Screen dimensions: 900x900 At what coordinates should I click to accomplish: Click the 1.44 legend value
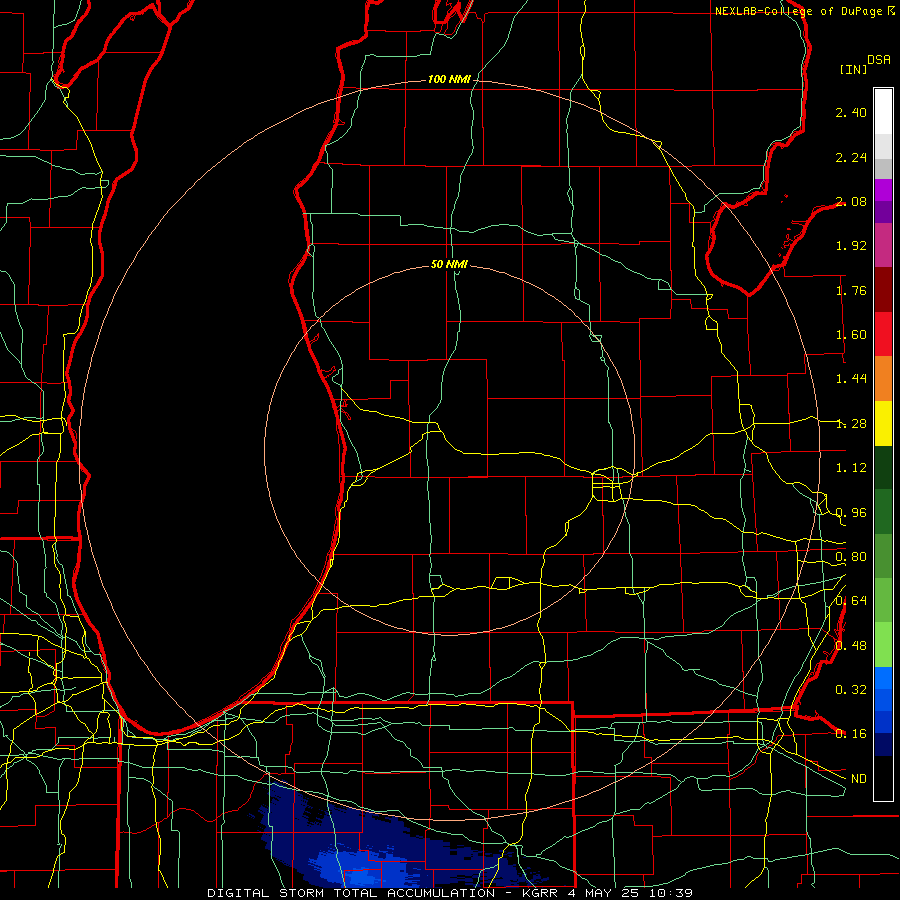[851, 379]
